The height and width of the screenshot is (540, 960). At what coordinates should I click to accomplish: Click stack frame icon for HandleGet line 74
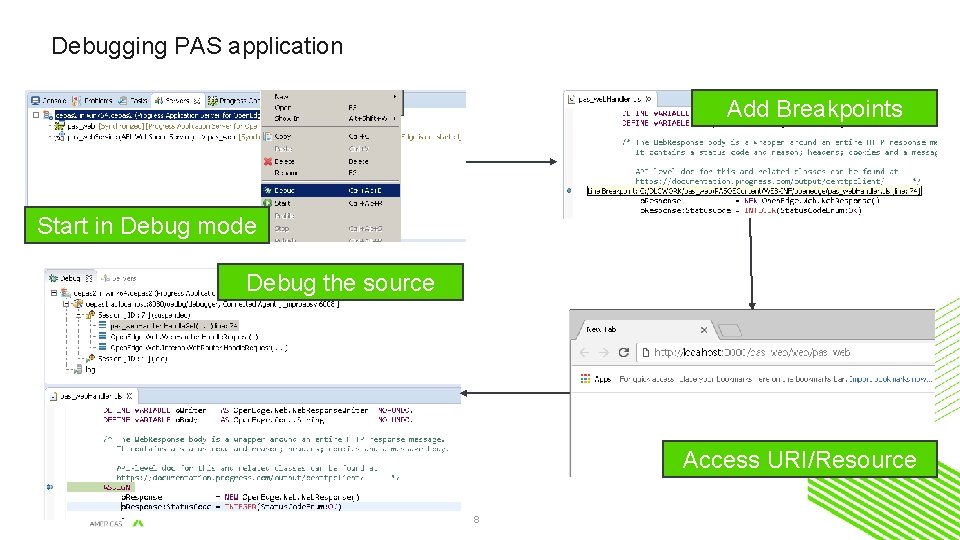tap(102, 326)
